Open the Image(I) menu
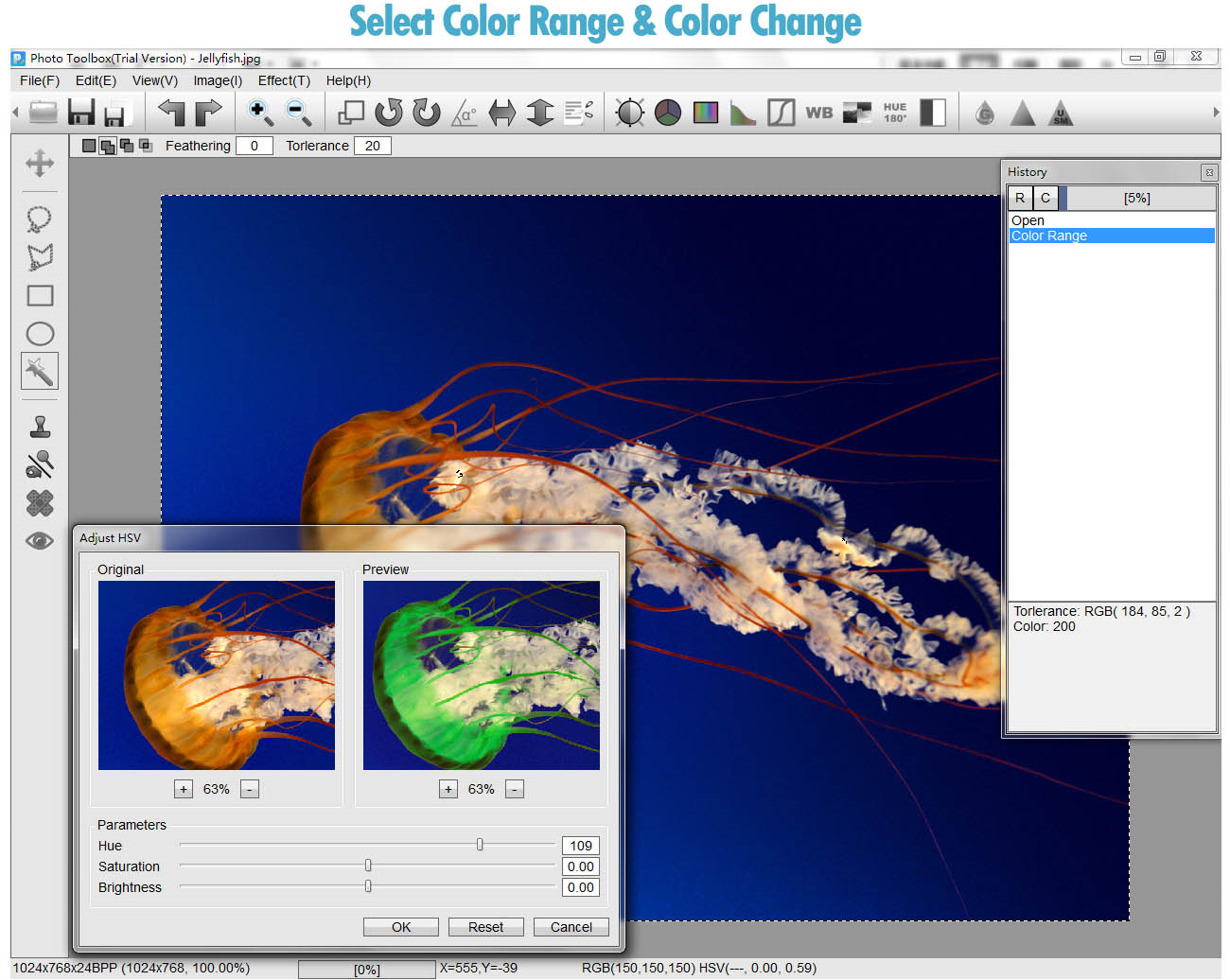Screen dimensions: 1230x980 point(218,80)
